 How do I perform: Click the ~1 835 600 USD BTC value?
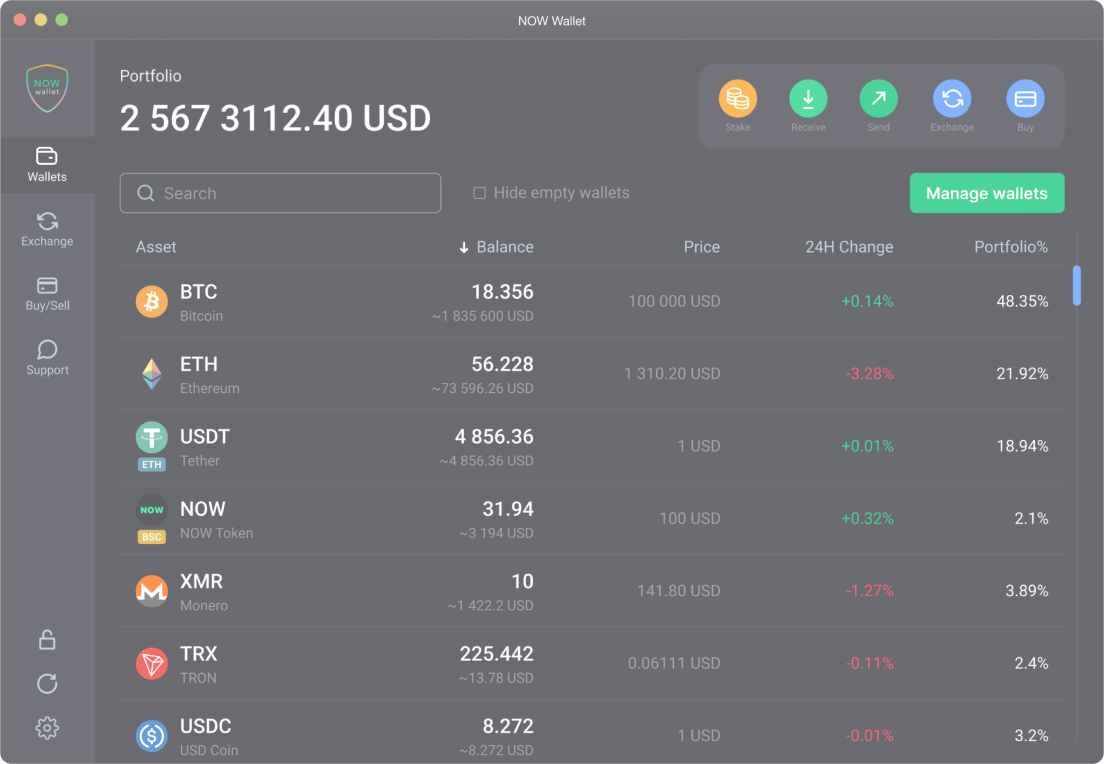pos(482,317)
